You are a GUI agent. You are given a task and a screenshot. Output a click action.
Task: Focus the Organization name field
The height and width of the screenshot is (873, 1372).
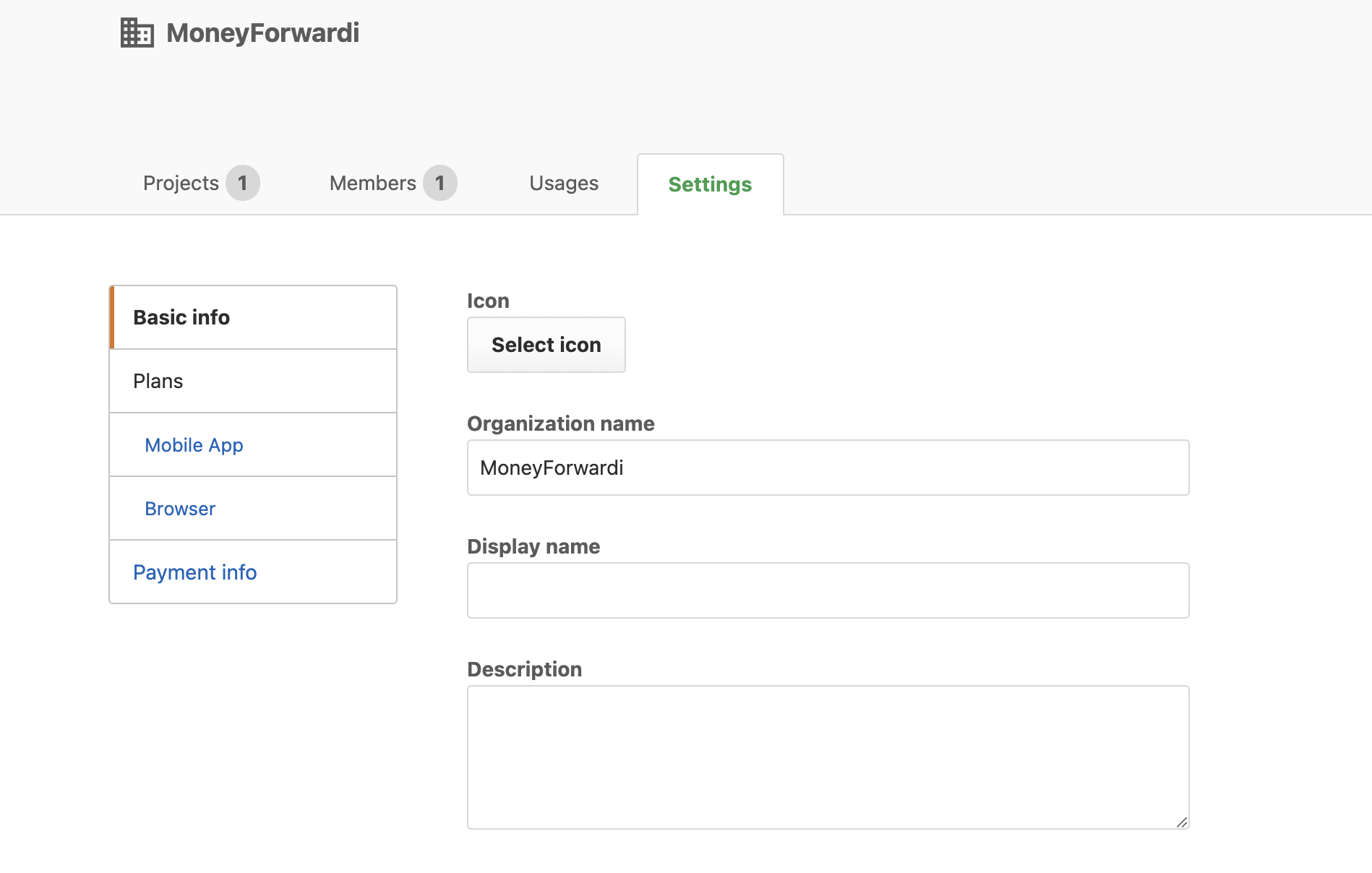pyautogui.click(x=828, y=468)
